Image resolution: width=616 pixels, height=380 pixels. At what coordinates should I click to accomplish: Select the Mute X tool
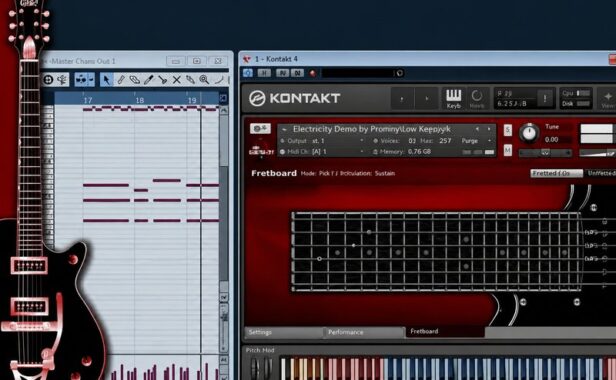click(x=177, y=80)
